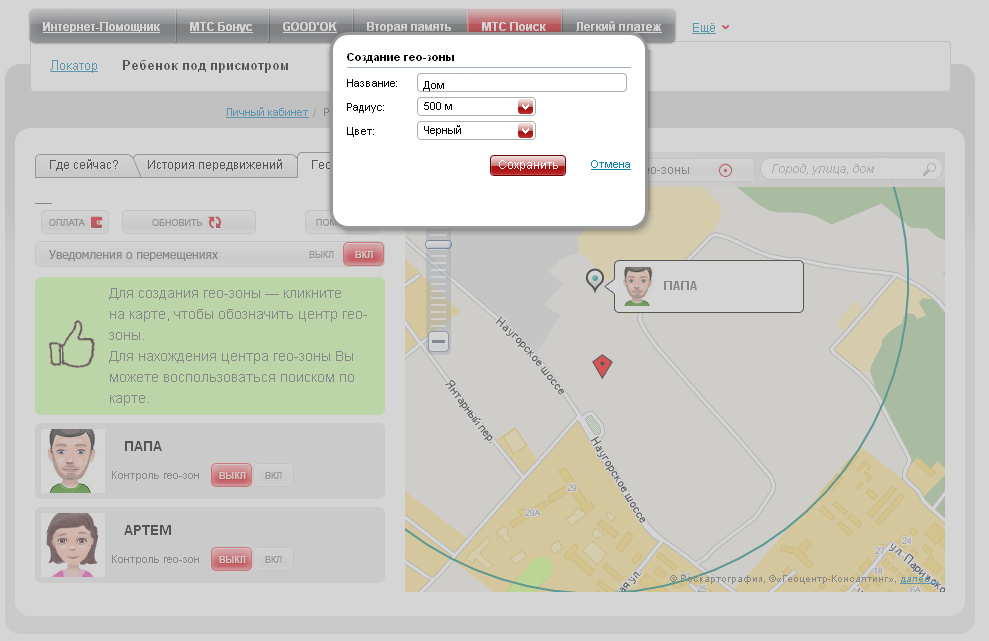The width and height of the screenshot is (989, 641).
Task: Turn notifications ВЫКЛ for Уведомления о перемещениях
Action: click(321, 254)
